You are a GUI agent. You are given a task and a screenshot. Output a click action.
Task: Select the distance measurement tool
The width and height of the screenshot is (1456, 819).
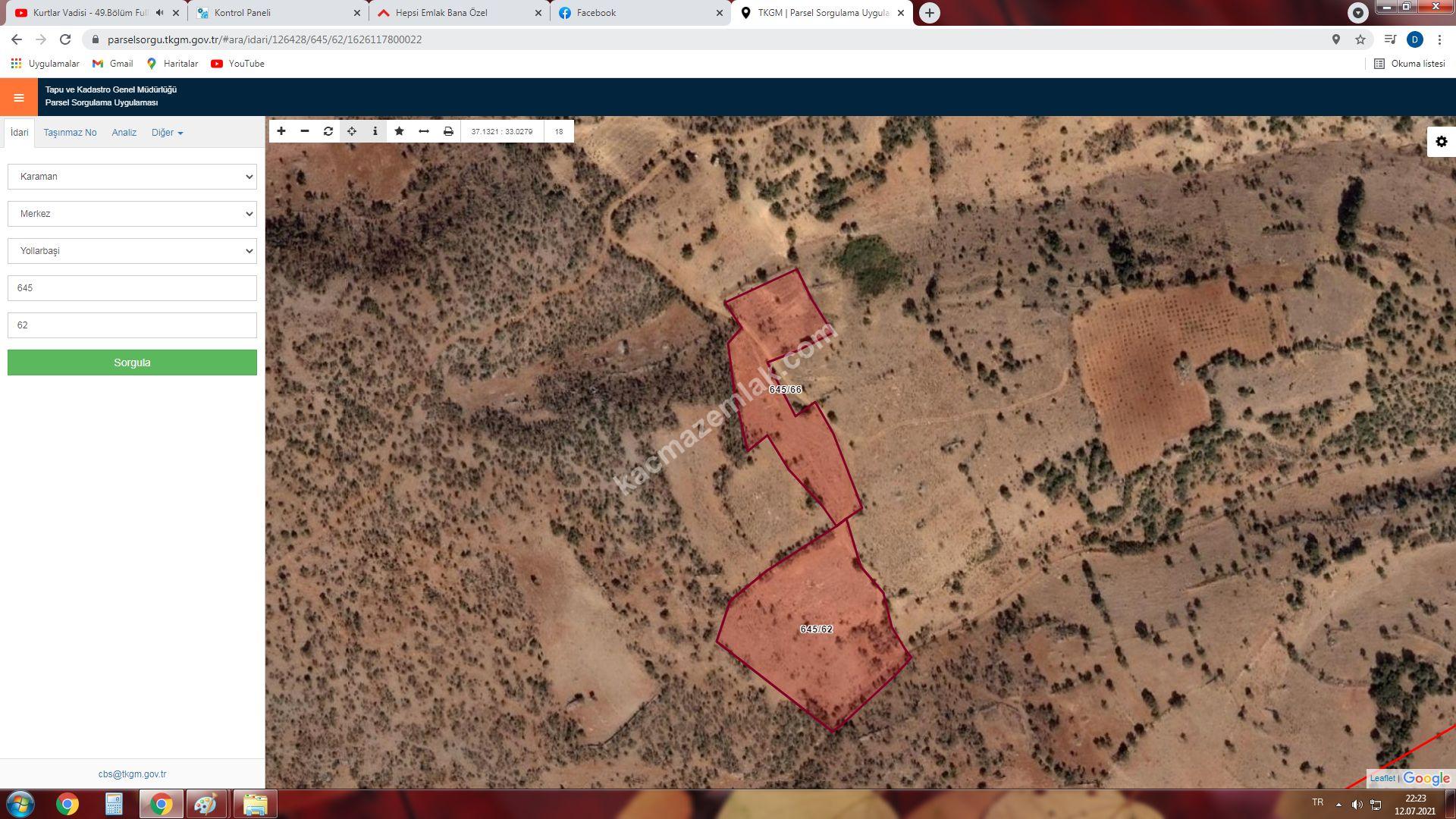pos(424,131)
